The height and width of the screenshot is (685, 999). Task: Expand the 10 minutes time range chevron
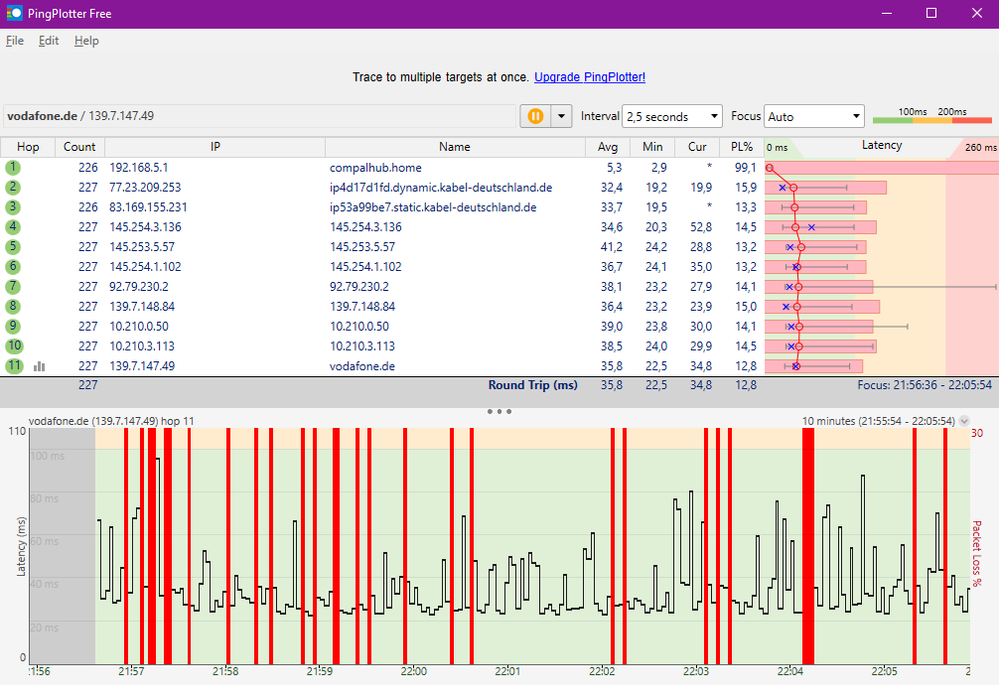pos(964,421)
